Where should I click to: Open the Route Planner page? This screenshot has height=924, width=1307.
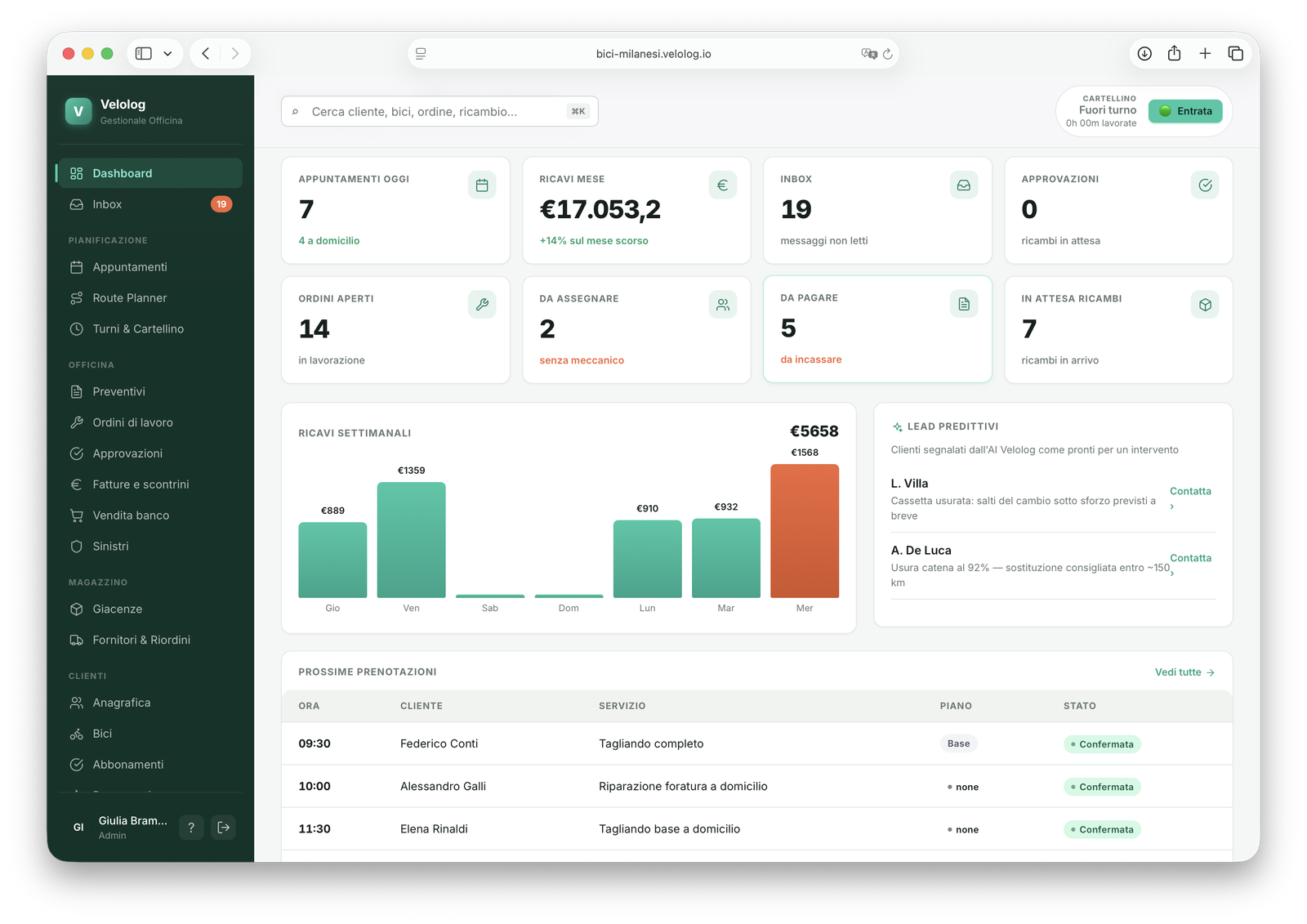(149, 298)
